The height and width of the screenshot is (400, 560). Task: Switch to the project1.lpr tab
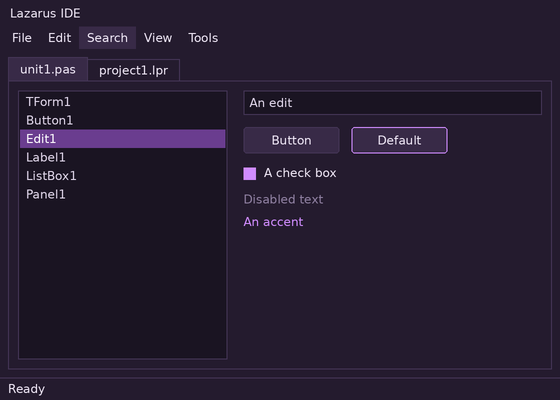134,70
